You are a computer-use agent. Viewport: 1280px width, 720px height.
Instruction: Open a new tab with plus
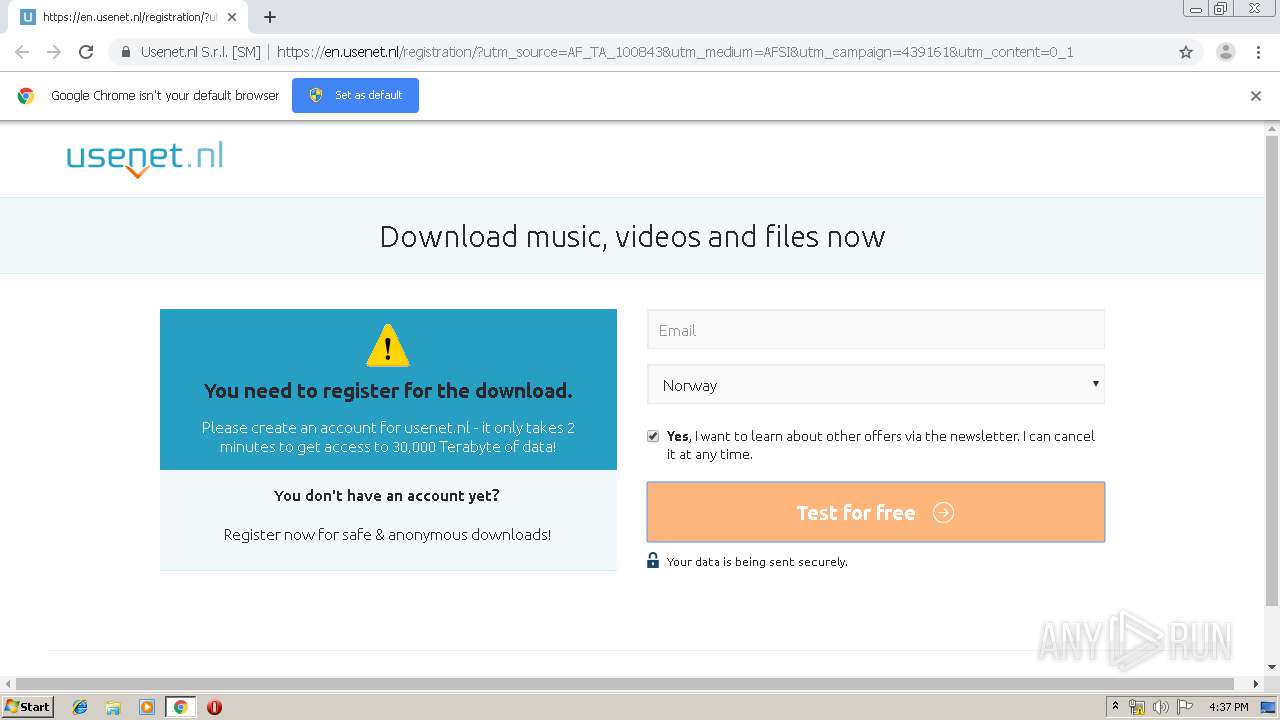tap(270, 17)
